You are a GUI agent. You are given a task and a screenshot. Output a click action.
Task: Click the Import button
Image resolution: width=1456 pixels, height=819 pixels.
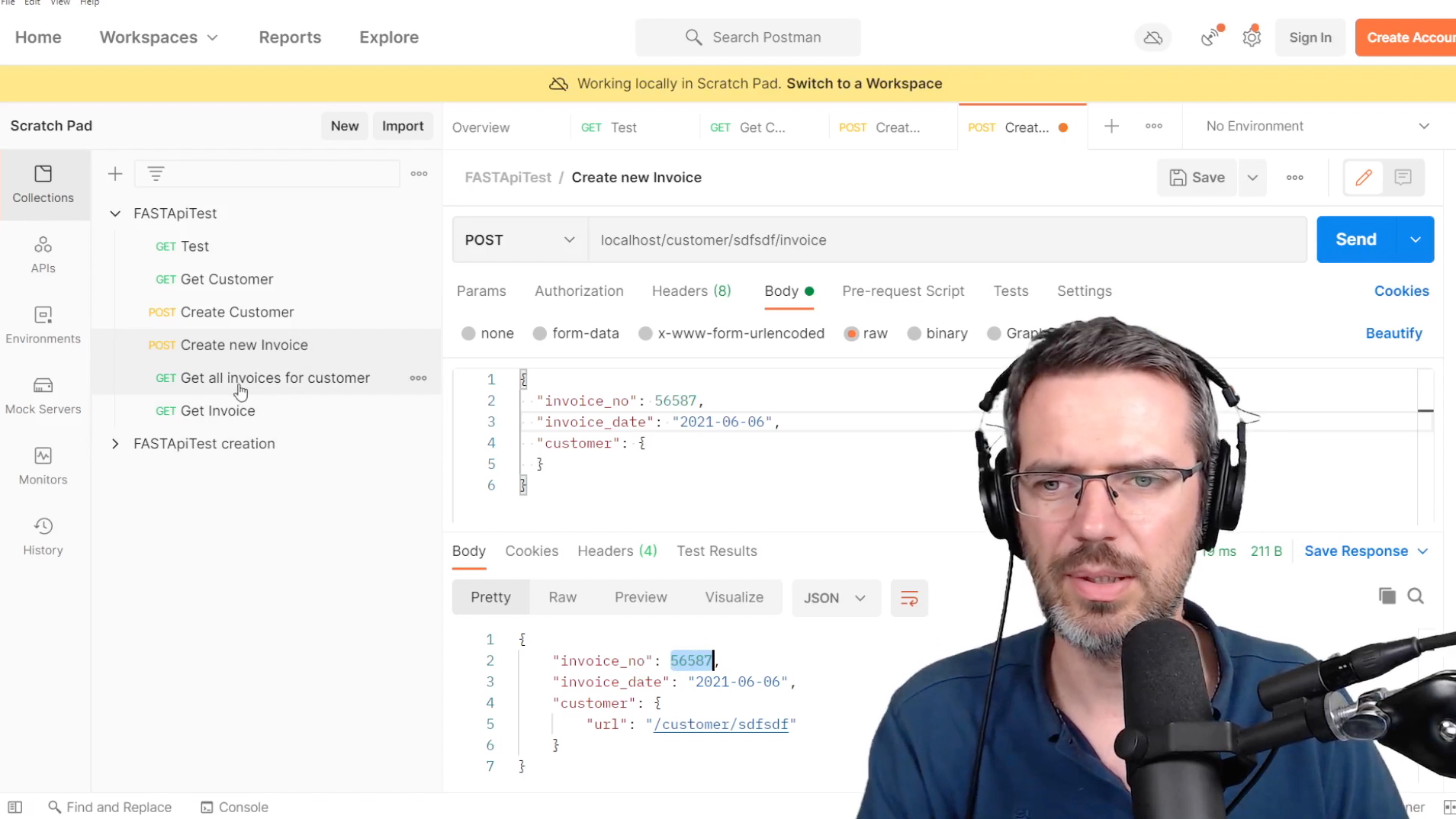coord(403,127)
